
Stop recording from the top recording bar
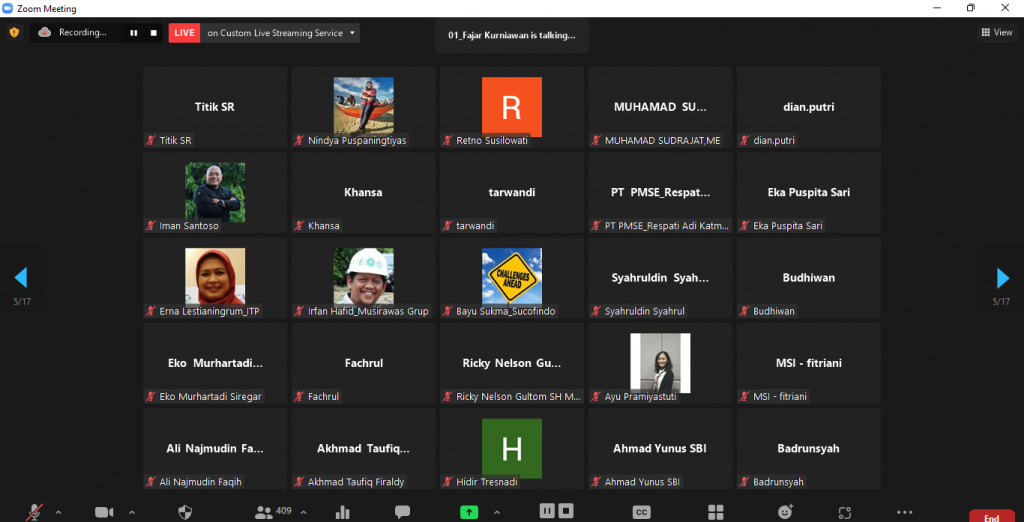click(153, 33)
